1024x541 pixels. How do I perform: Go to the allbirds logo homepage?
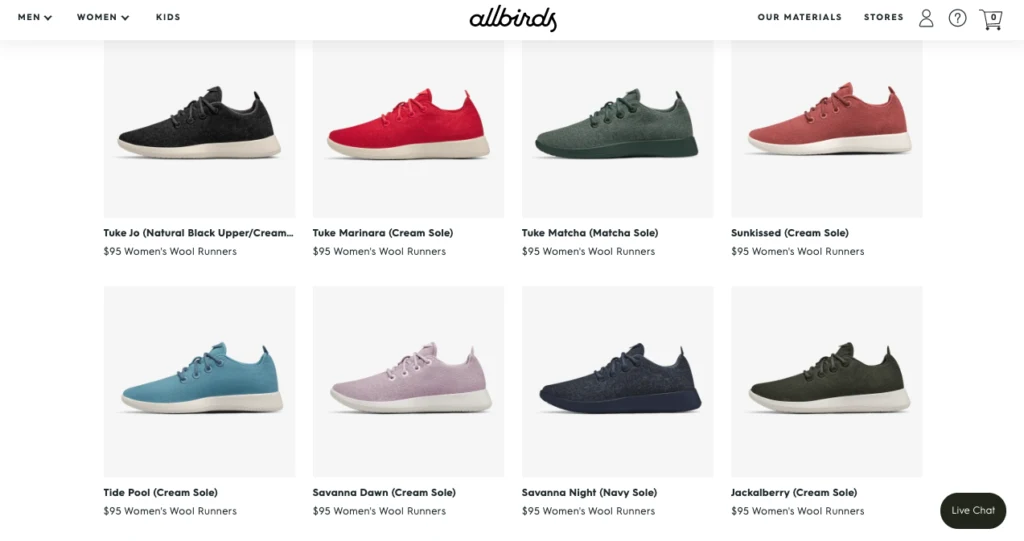point(513,18)
